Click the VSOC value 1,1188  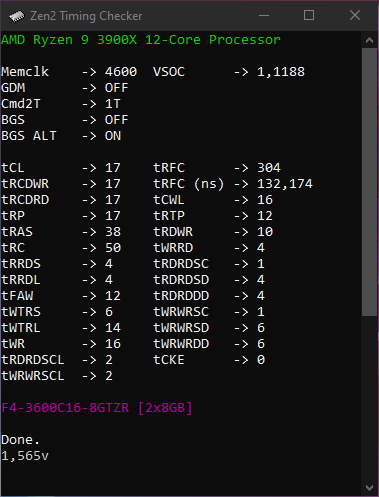(281, 72)
